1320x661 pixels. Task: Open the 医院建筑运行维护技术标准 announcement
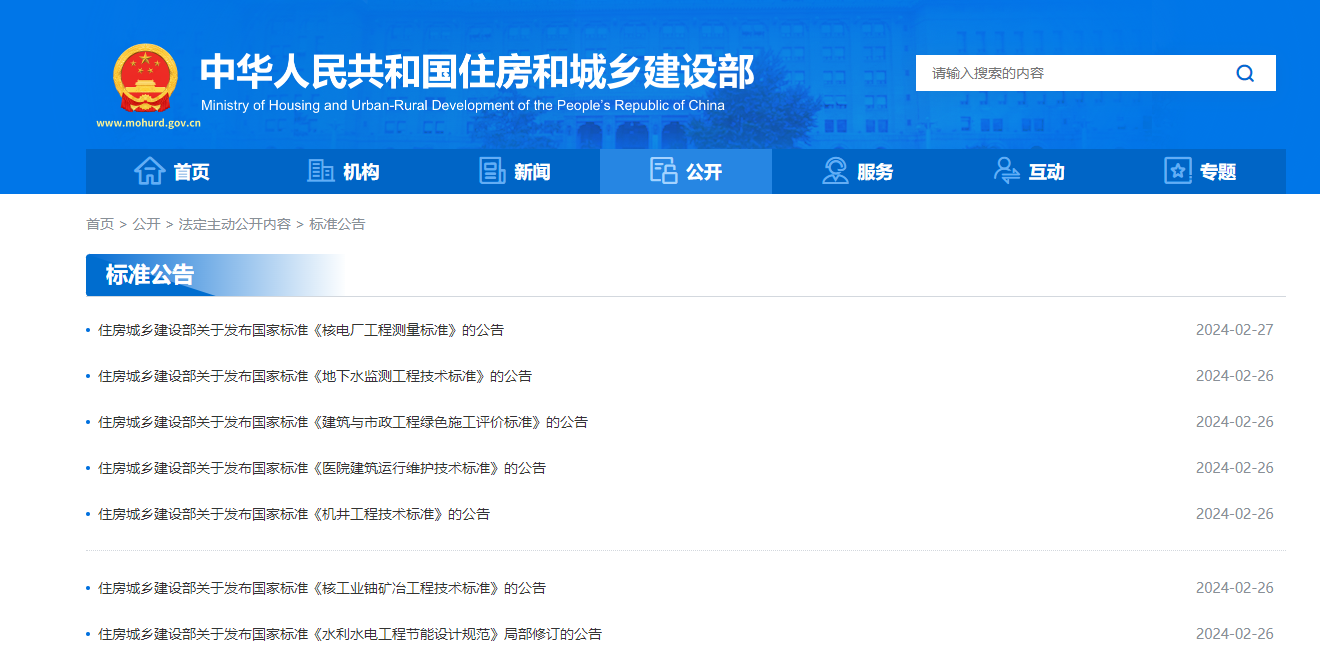(322, 468)
